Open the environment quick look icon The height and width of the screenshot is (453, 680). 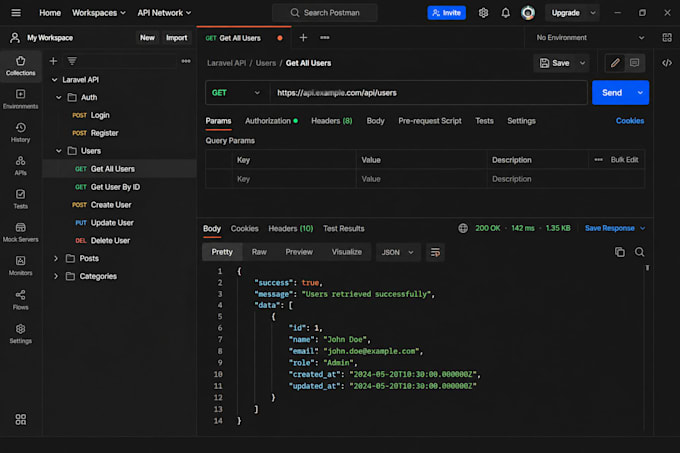coord(667,38)
